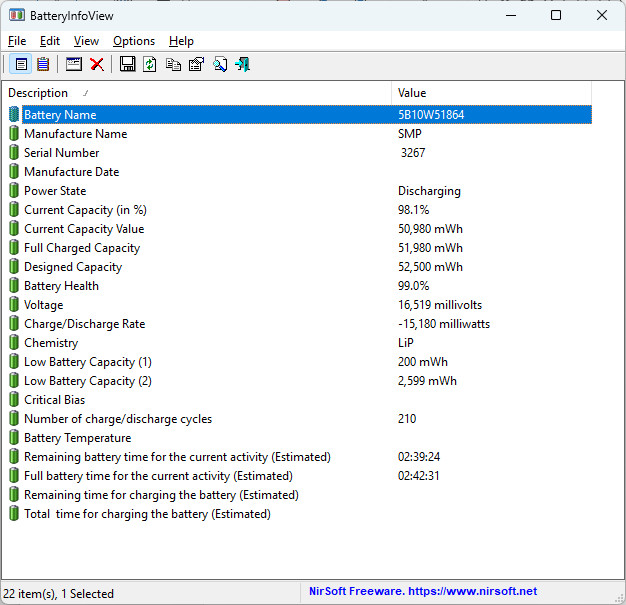The image size is (626, 605).
Task: Open the Help menu
Action: pos(181,41)
